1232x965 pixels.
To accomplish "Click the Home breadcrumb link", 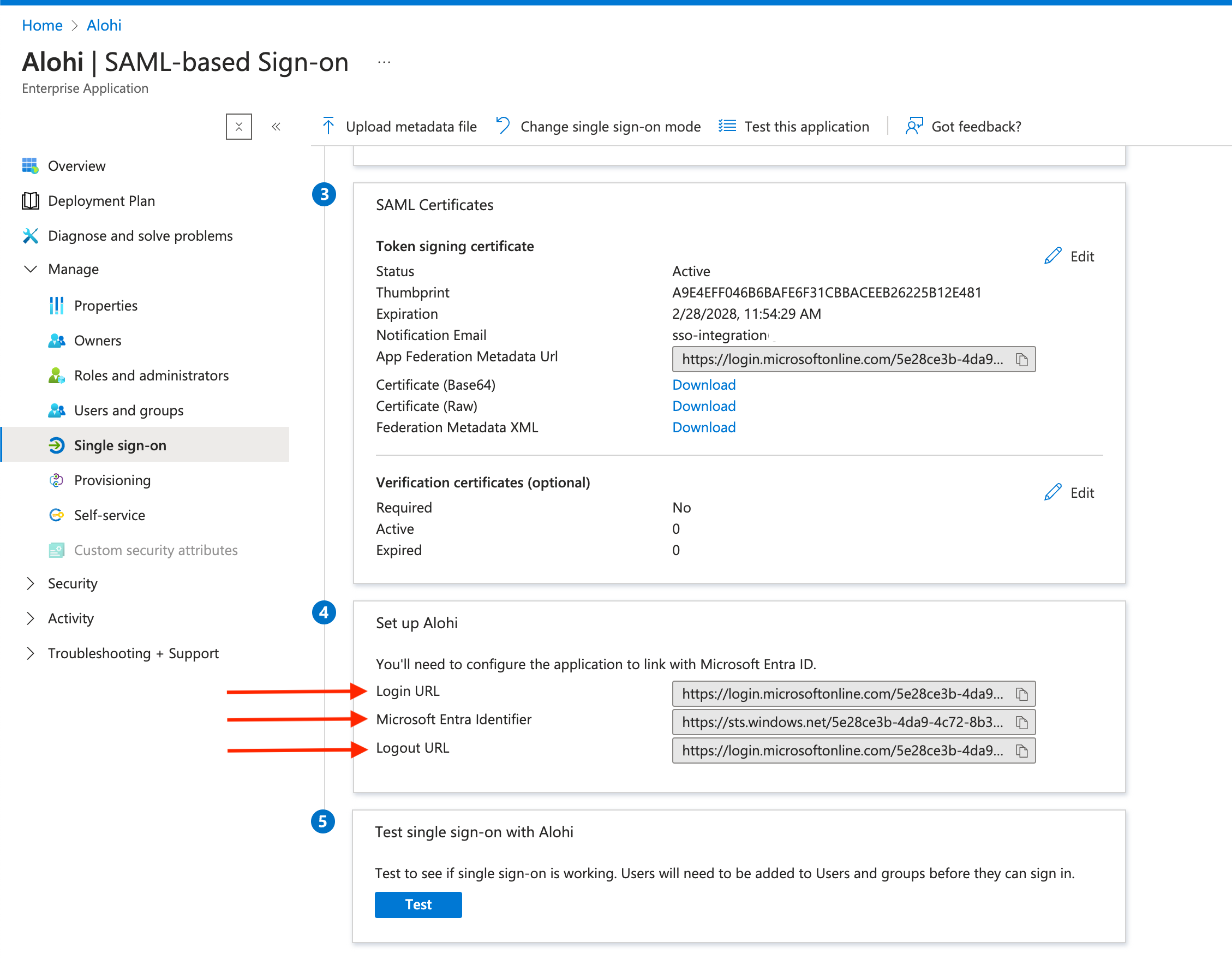I will pos(42,26).
